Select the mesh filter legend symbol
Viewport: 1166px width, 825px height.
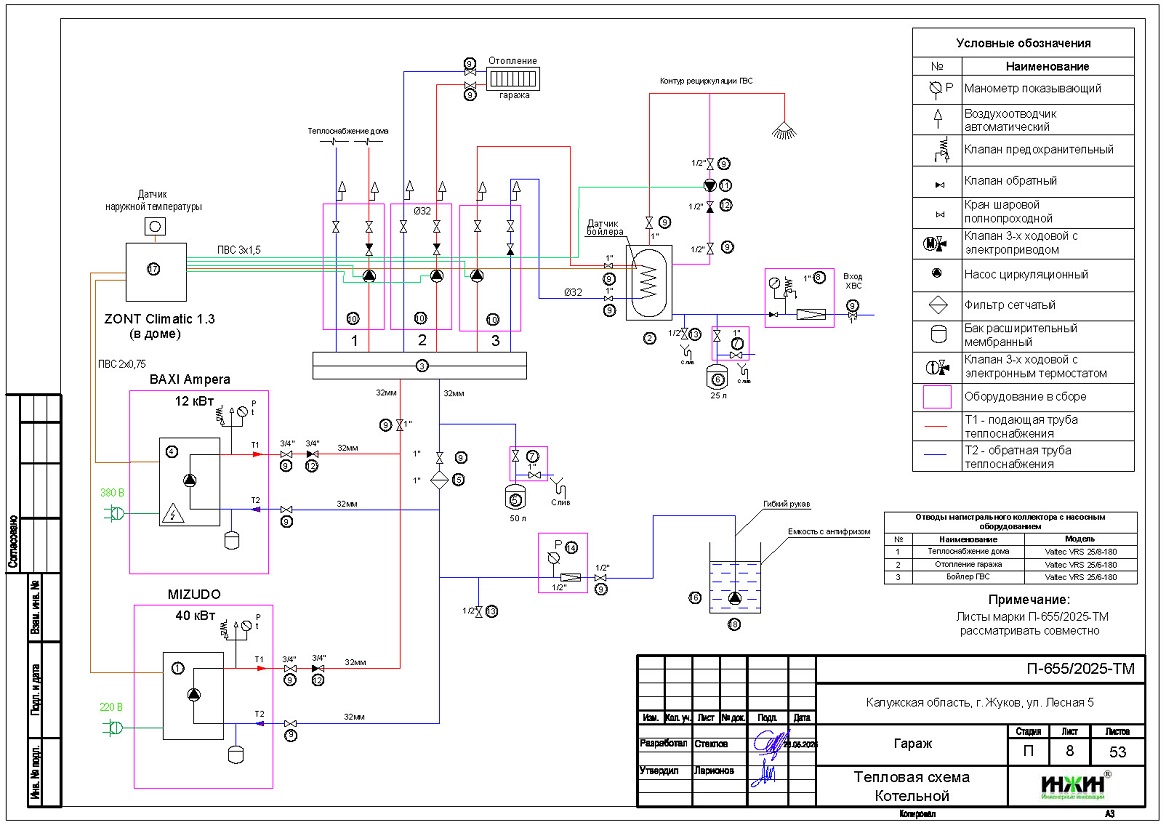point(937,305)
